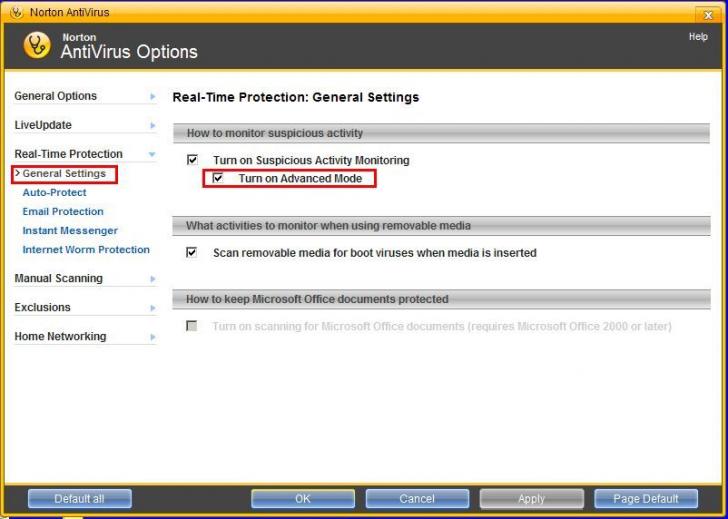Click the OK button
The height and width of the screenshot is (519, 728).
pos(302,498)
